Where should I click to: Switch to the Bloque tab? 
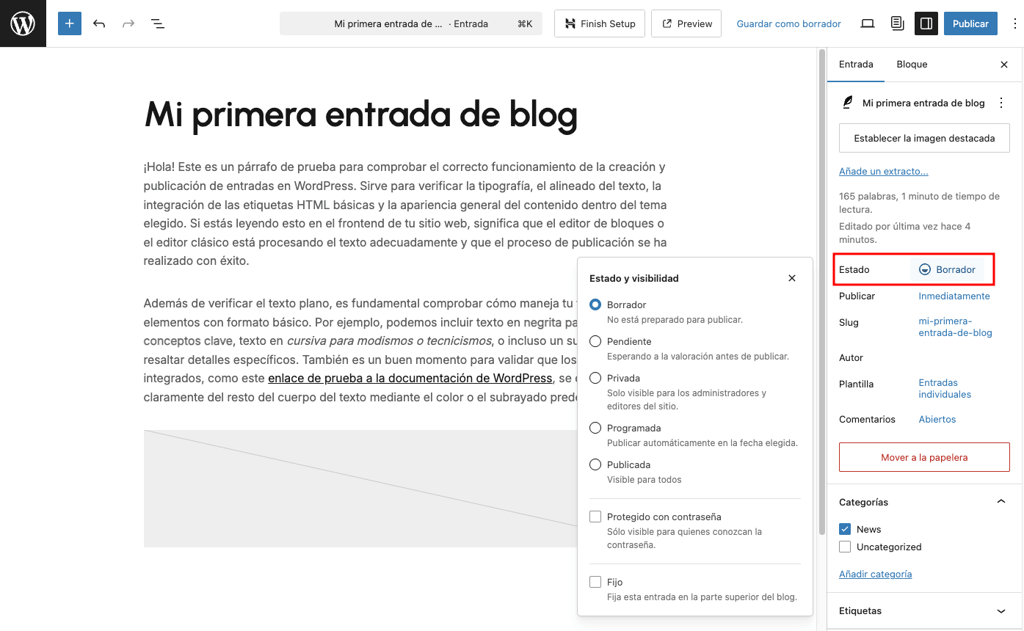coord(912,64)
